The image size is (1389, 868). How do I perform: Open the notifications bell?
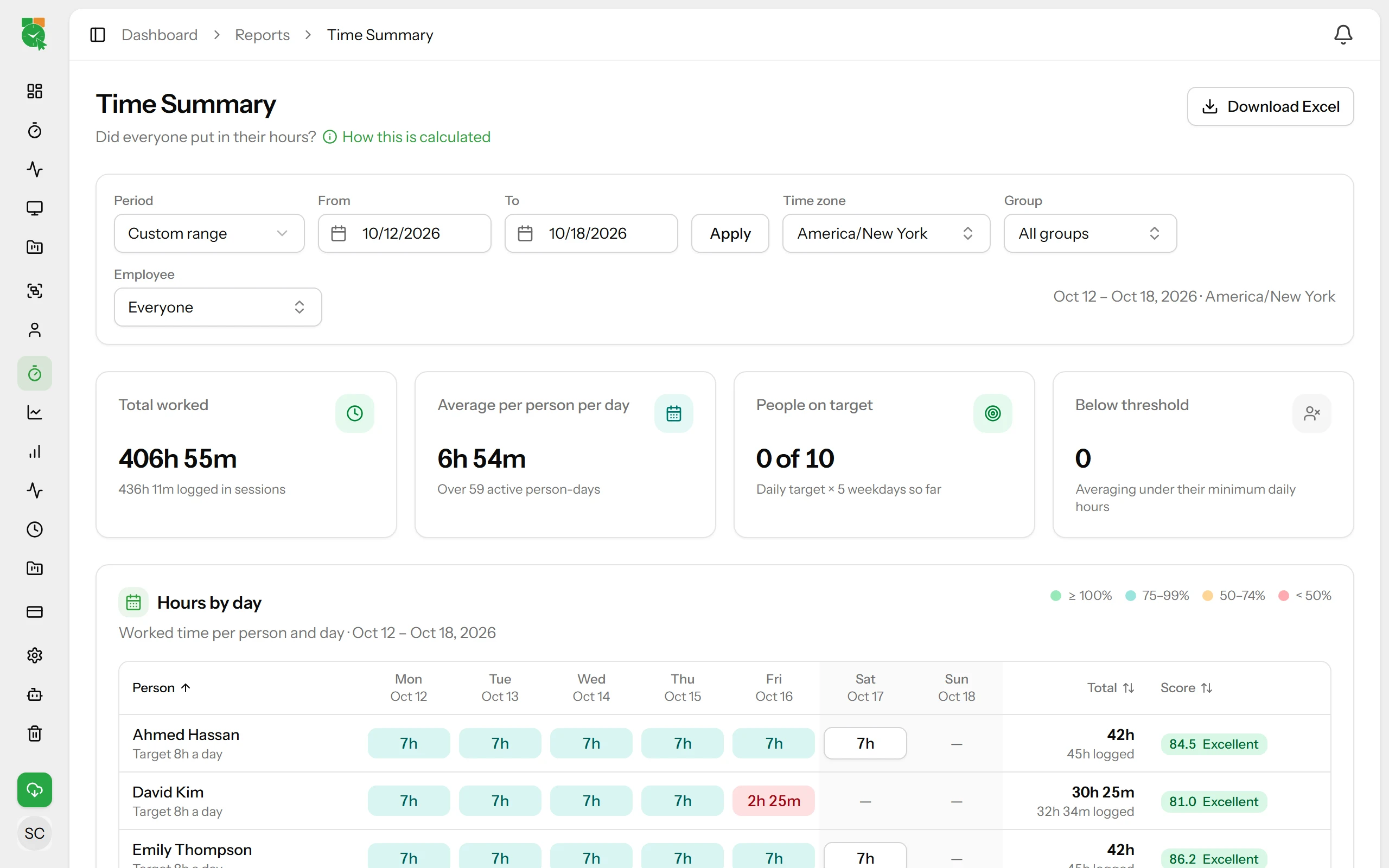click(1342, 35)
